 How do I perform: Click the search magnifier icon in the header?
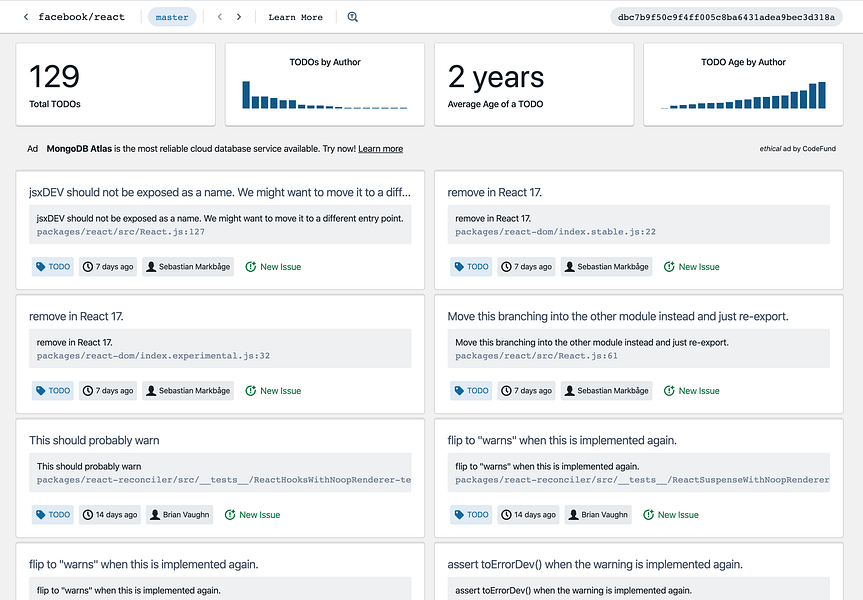pos(353,17)
